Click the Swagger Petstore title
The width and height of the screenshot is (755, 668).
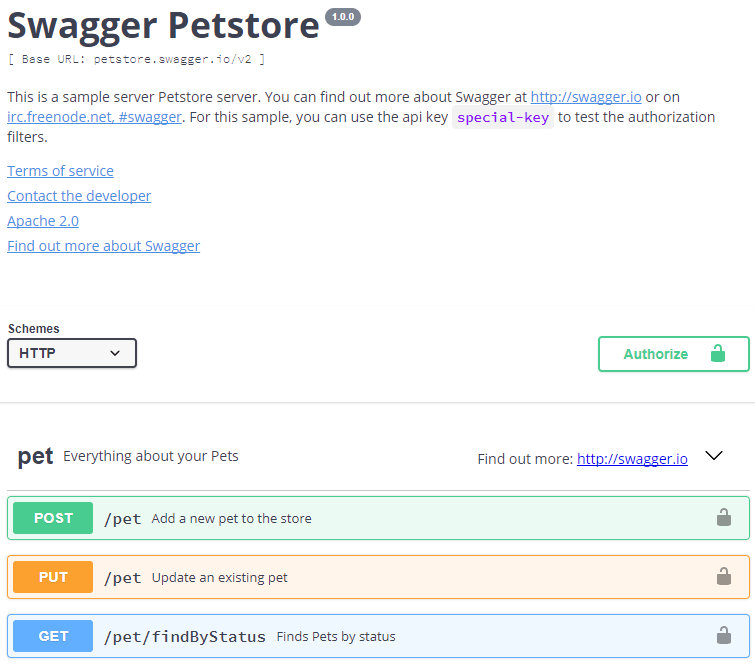164,26
